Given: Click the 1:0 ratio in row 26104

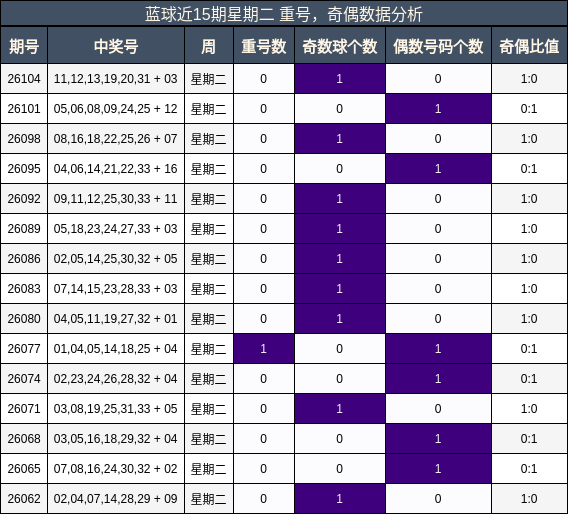Looking at the screenshot, I should 529,79.
